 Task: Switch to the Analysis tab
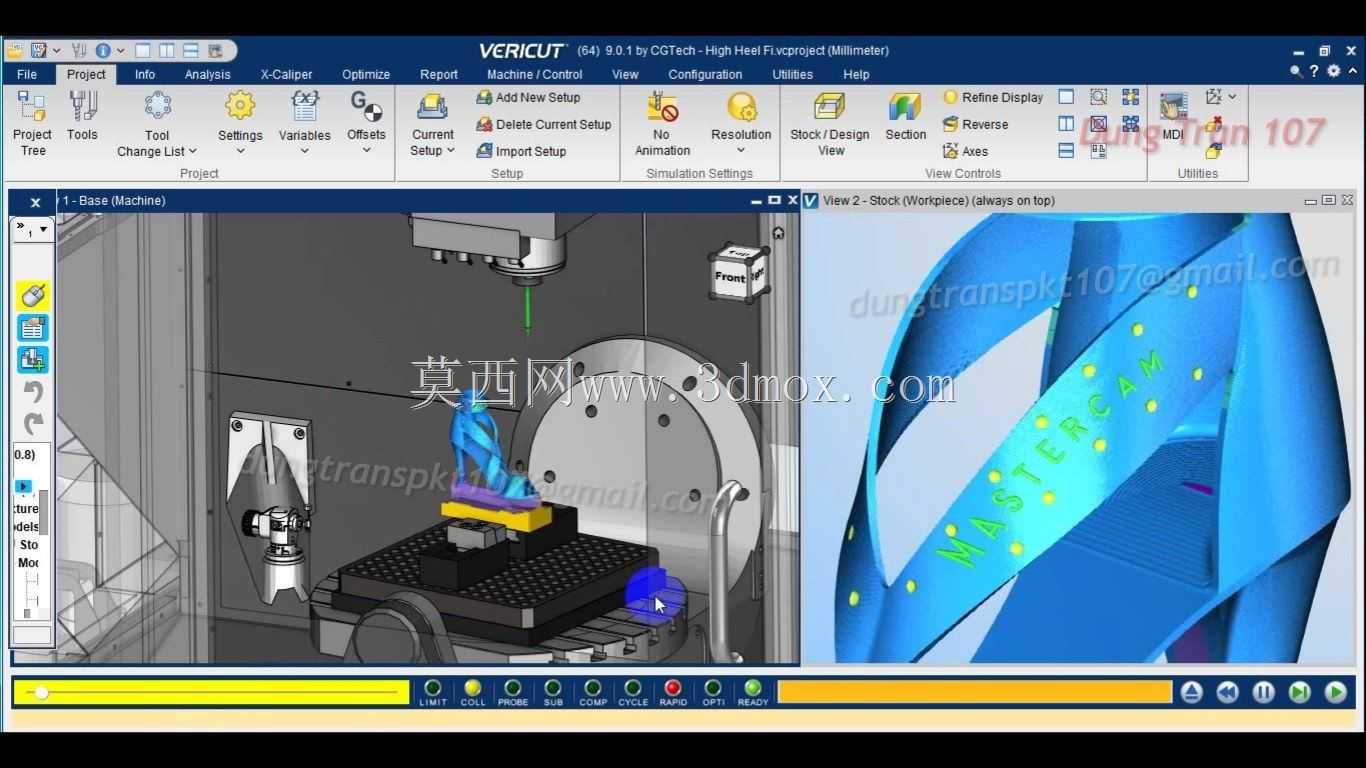[x=208, y=74]
